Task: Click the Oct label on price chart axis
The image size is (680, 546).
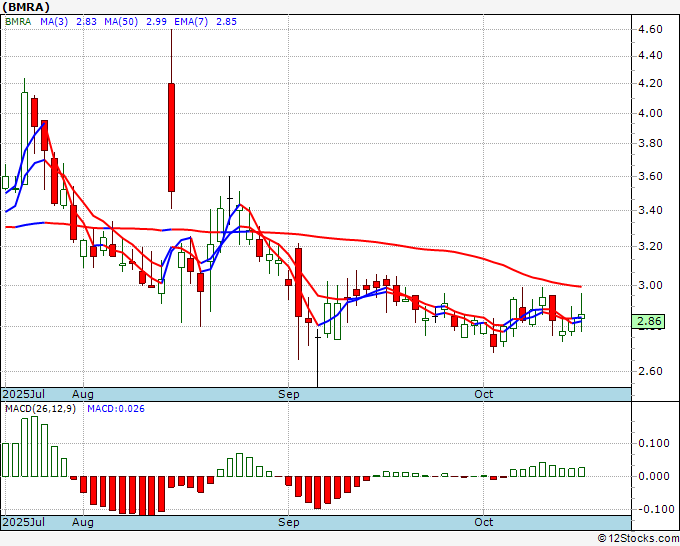Action: point(484,394)
